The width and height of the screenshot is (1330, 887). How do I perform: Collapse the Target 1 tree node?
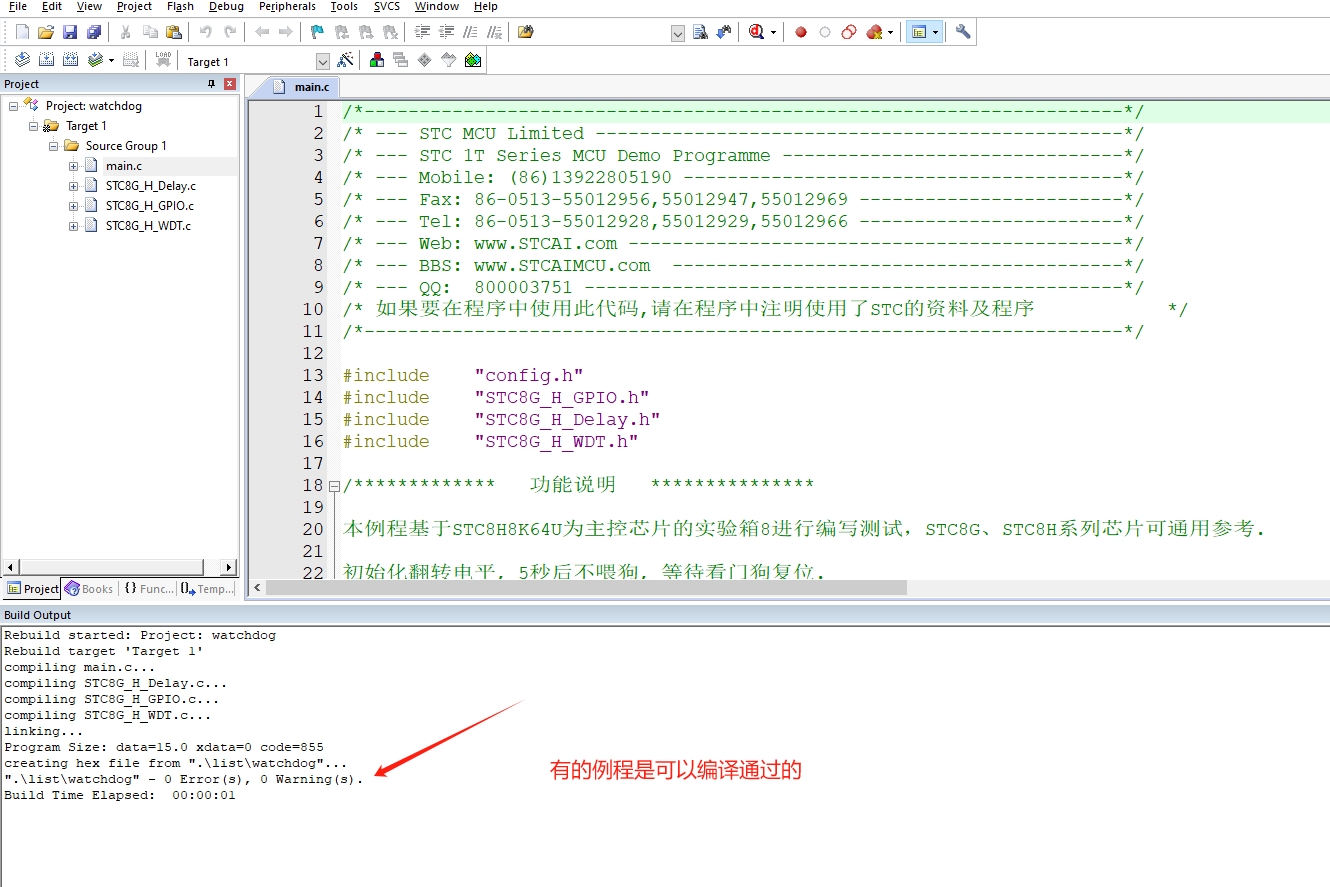33,126
